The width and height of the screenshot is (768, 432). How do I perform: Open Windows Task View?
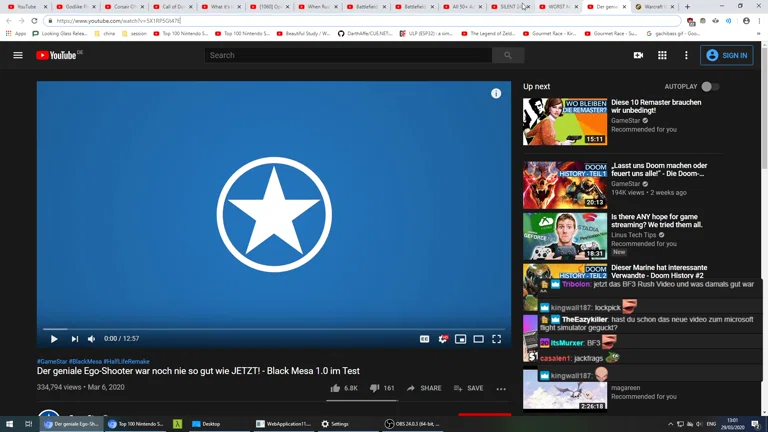click(x=28, y=424)
